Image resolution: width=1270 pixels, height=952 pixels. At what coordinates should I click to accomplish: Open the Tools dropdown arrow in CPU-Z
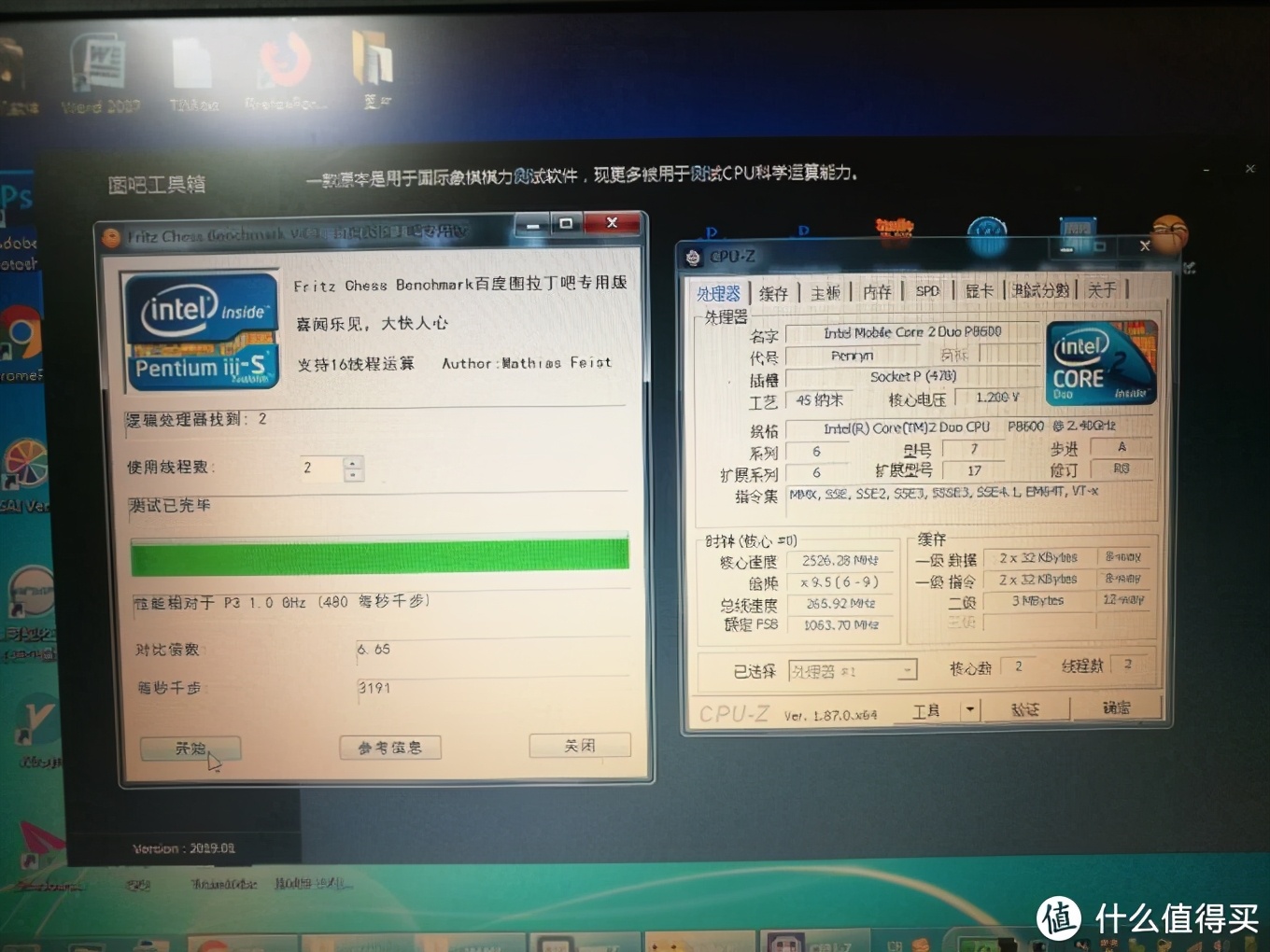[968, 710]
